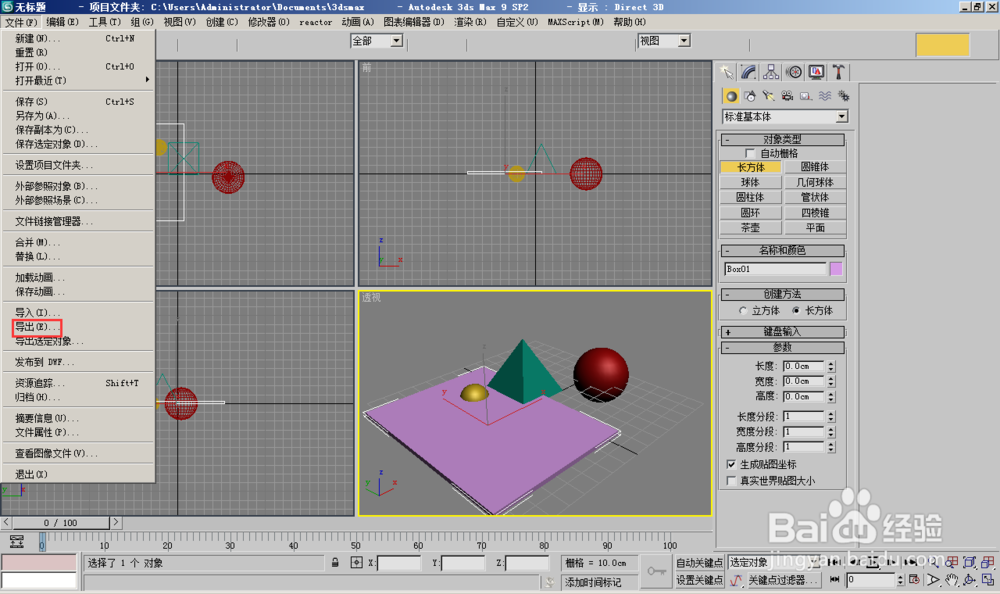Open the Utilities panel (hammer icon)
Viewport: 1000px width, 594px height.
840,72
